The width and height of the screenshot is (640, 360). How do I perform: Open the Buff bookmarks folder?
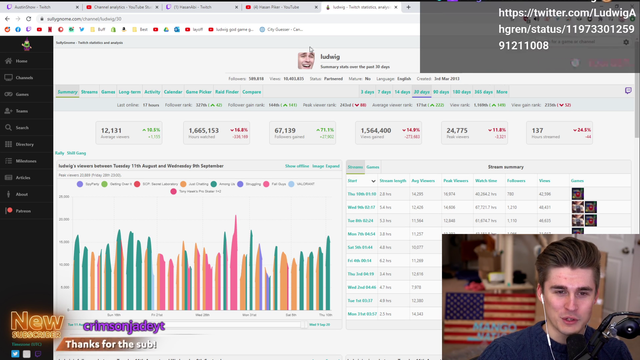click(x=98, y=29)
